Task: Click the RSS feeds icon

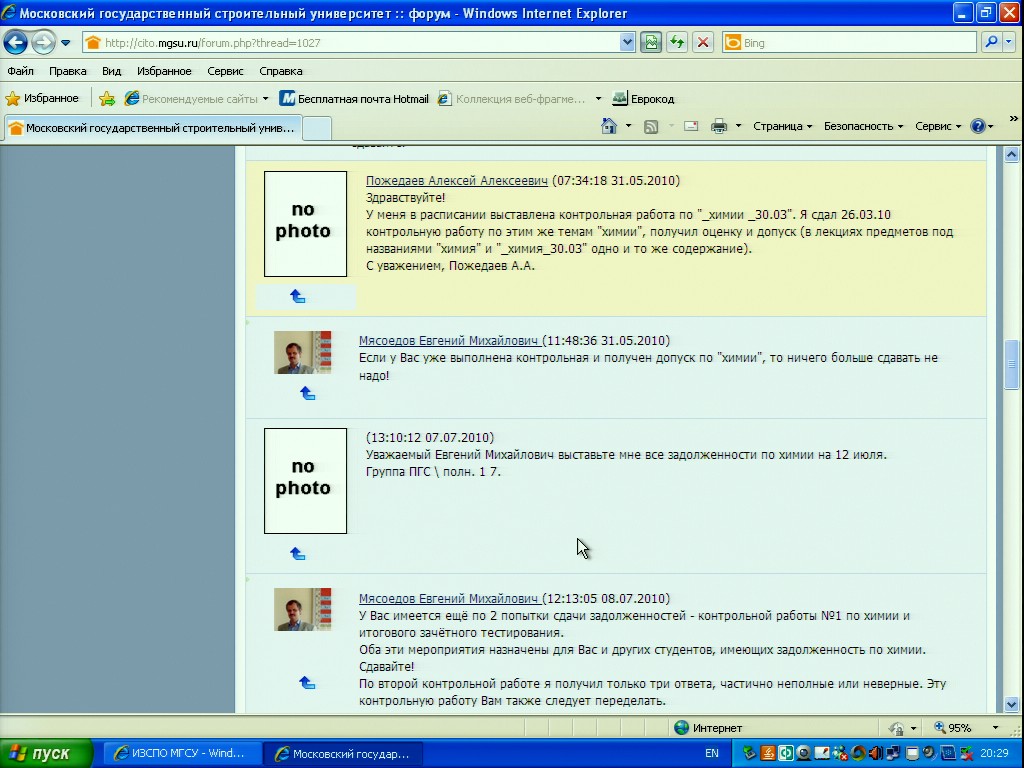Action: coord(651,127)
